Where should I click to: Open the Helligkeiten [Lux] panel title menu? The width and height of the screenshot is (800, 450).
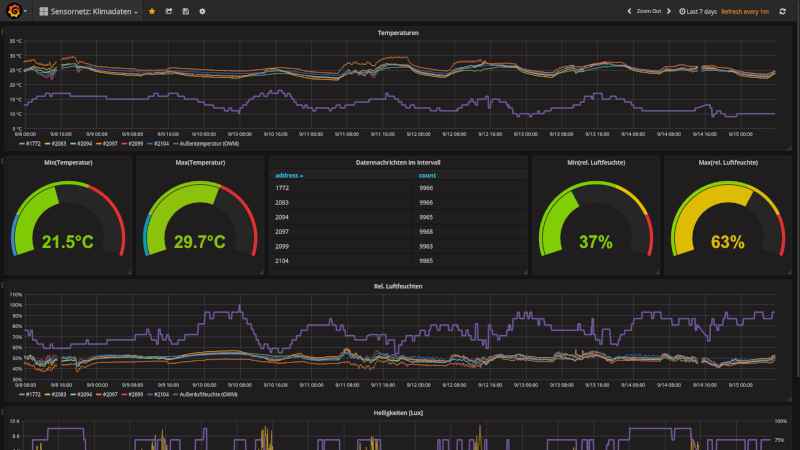point(398,413)
